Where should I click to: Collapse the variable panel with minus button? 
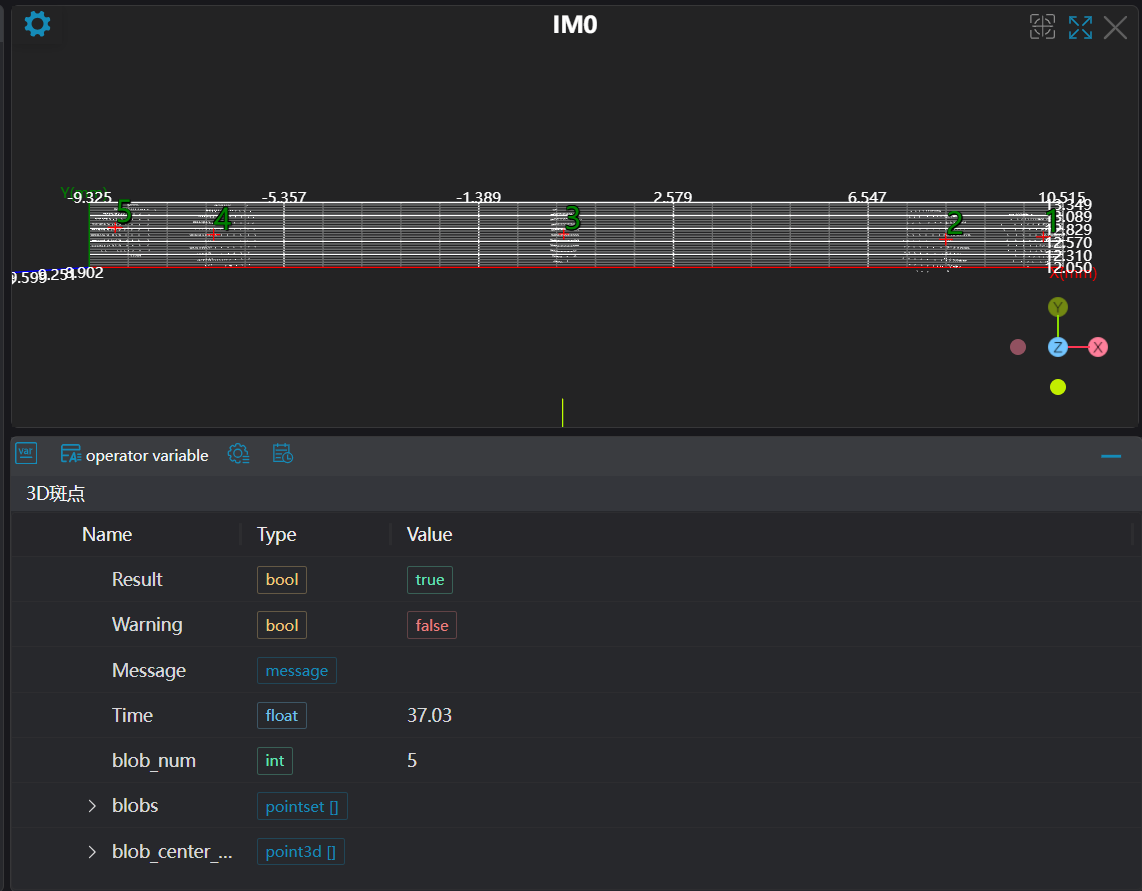(x=1110, y=456)
